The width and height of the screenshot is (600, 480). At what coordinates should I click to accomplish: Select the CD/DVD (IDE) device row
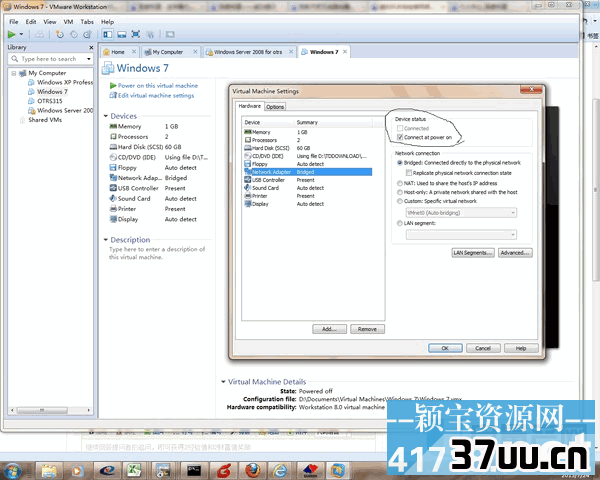[308, 156]
